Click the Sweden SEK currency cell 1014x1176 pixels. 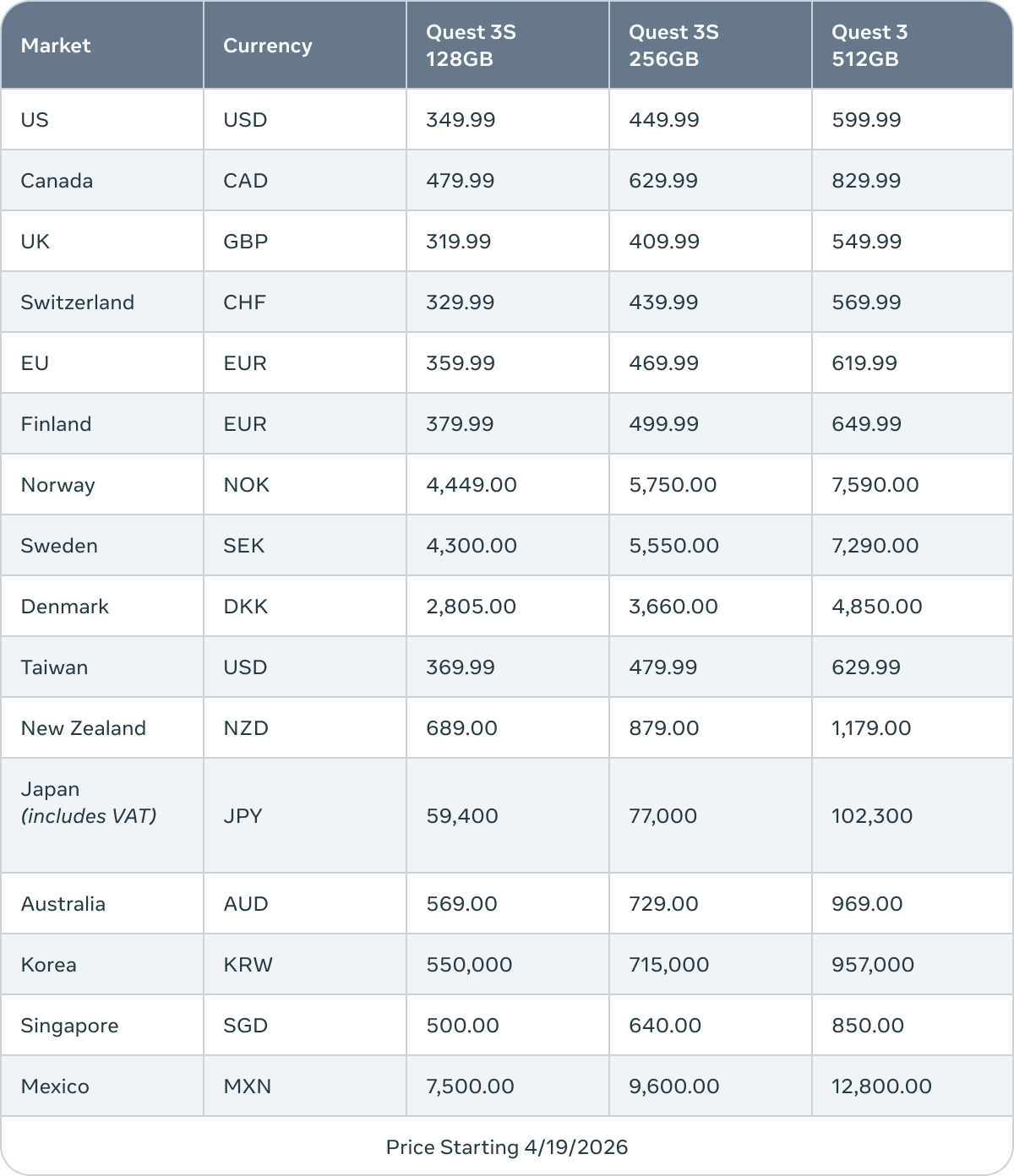[x=243, y=546]
